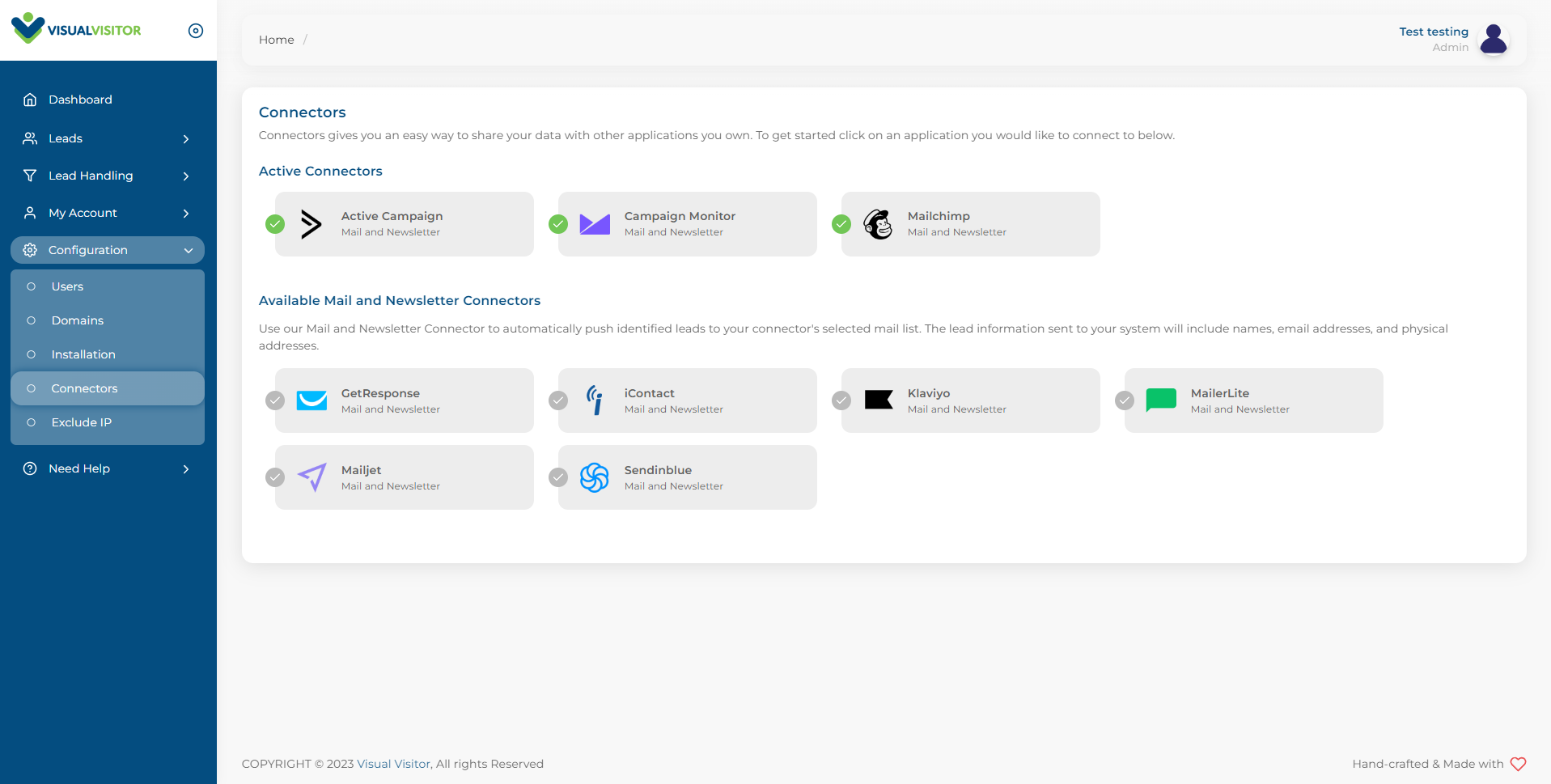Viewport: 1551px width, 784px height.
Task: Open the Domains submenu item
Action: [x=108, y=320]
